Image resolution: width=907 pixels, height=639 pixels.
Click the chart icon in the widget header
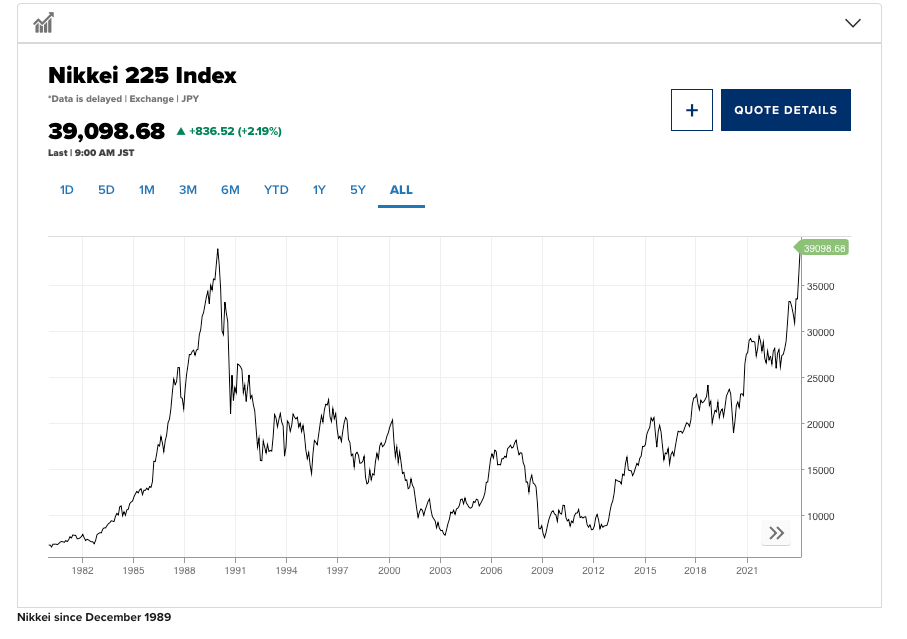point(43,23)
